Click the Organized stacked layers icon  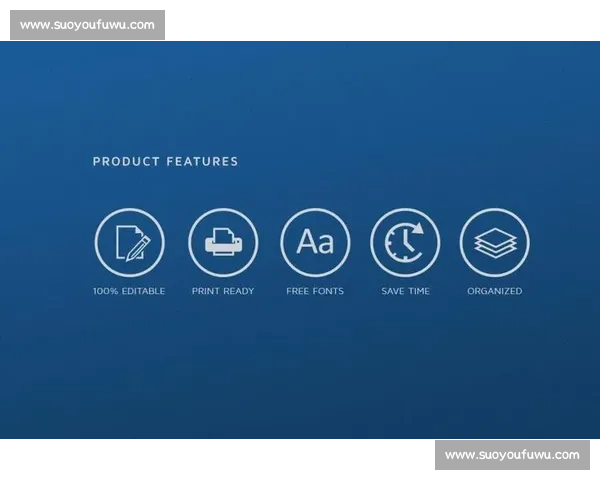pyautogui.click(x=495, y=243)
